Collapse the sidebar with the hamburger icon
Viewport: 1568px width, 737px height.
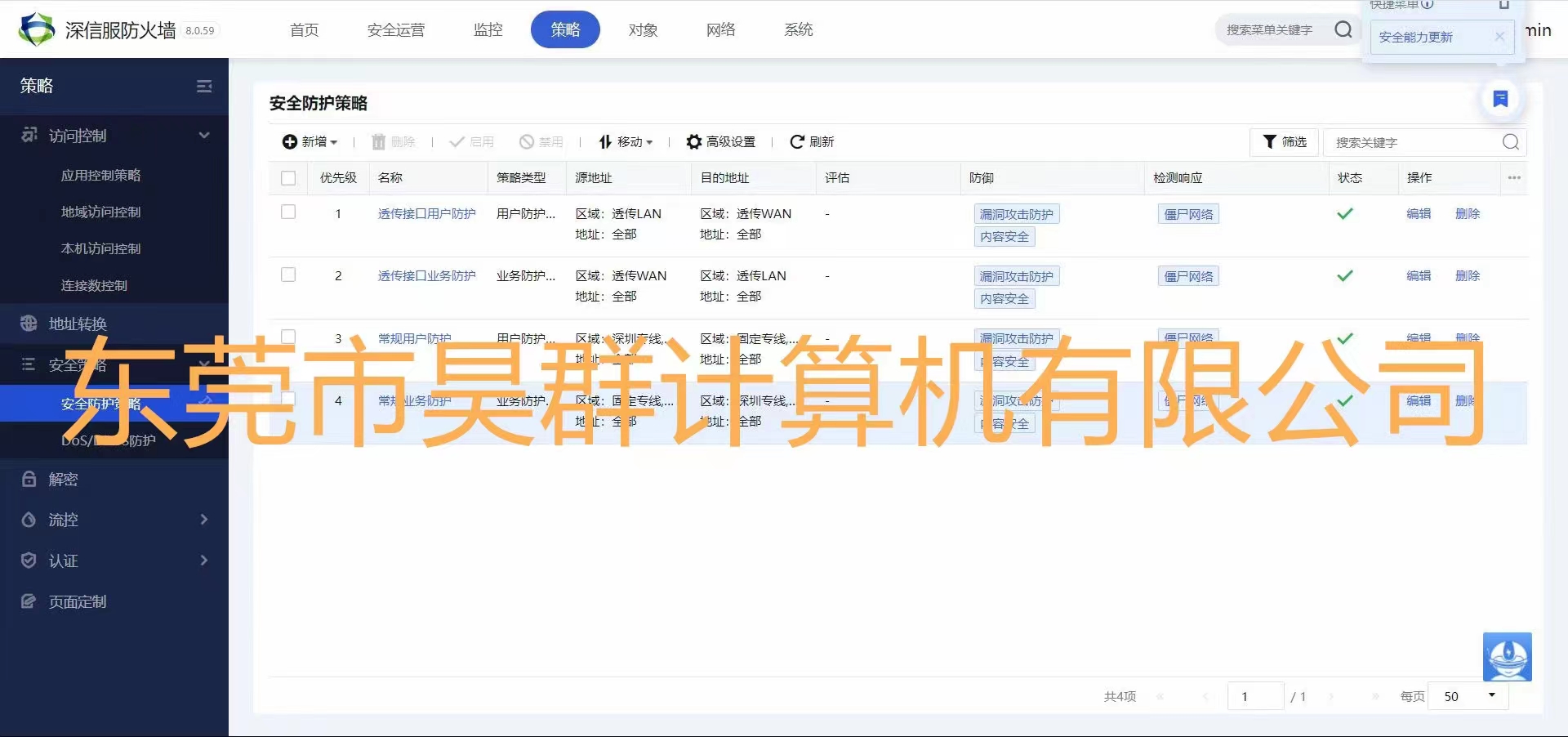click(x=204, y=86)
